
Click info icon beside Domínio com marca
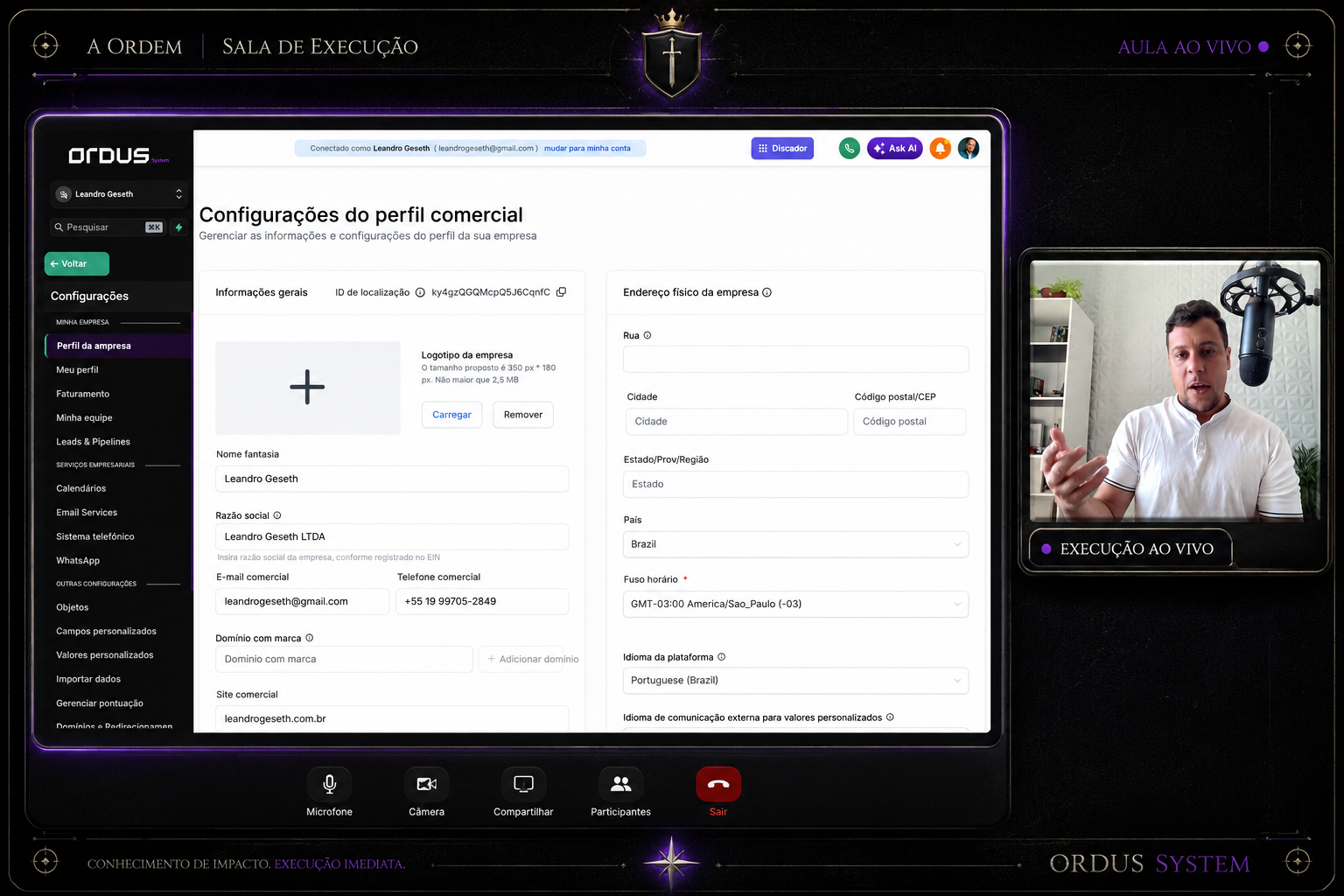click(310, 638)
